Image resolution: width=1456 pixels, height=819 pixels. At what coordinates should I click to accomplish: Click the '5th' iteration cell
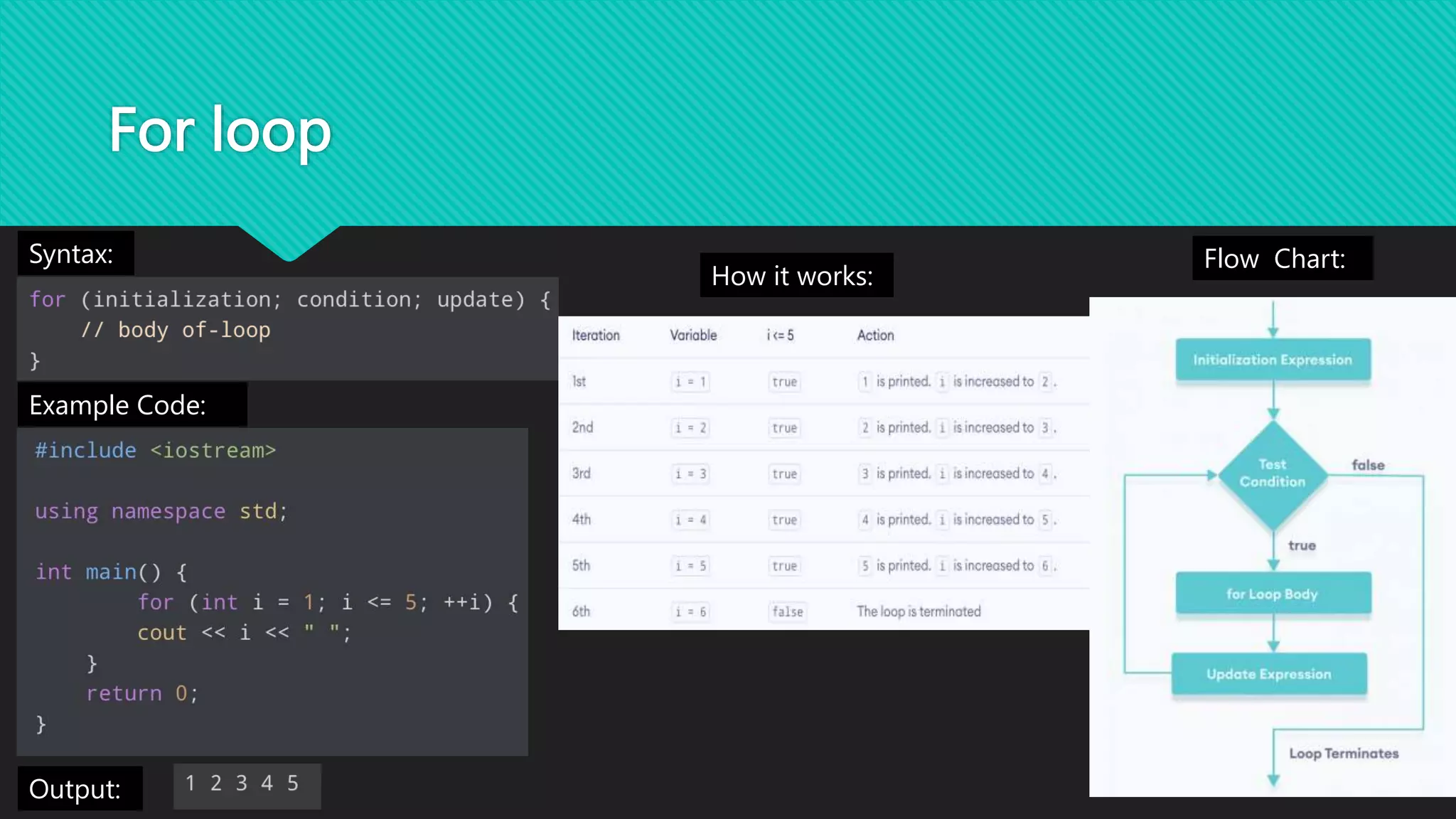[582, 566]
